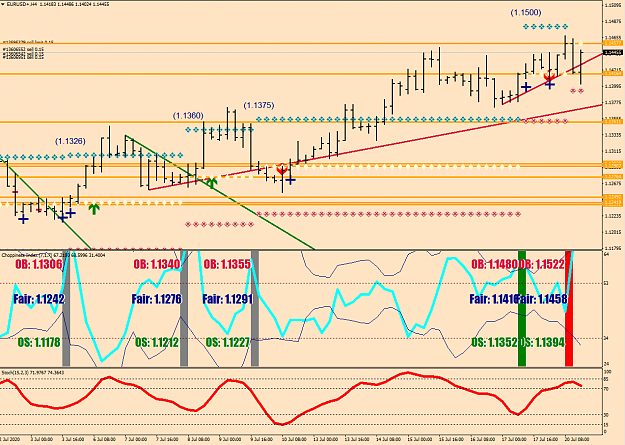Click the OB: 1.1306 label
Viewport: 625px width, 445px height.
point(39,264)
